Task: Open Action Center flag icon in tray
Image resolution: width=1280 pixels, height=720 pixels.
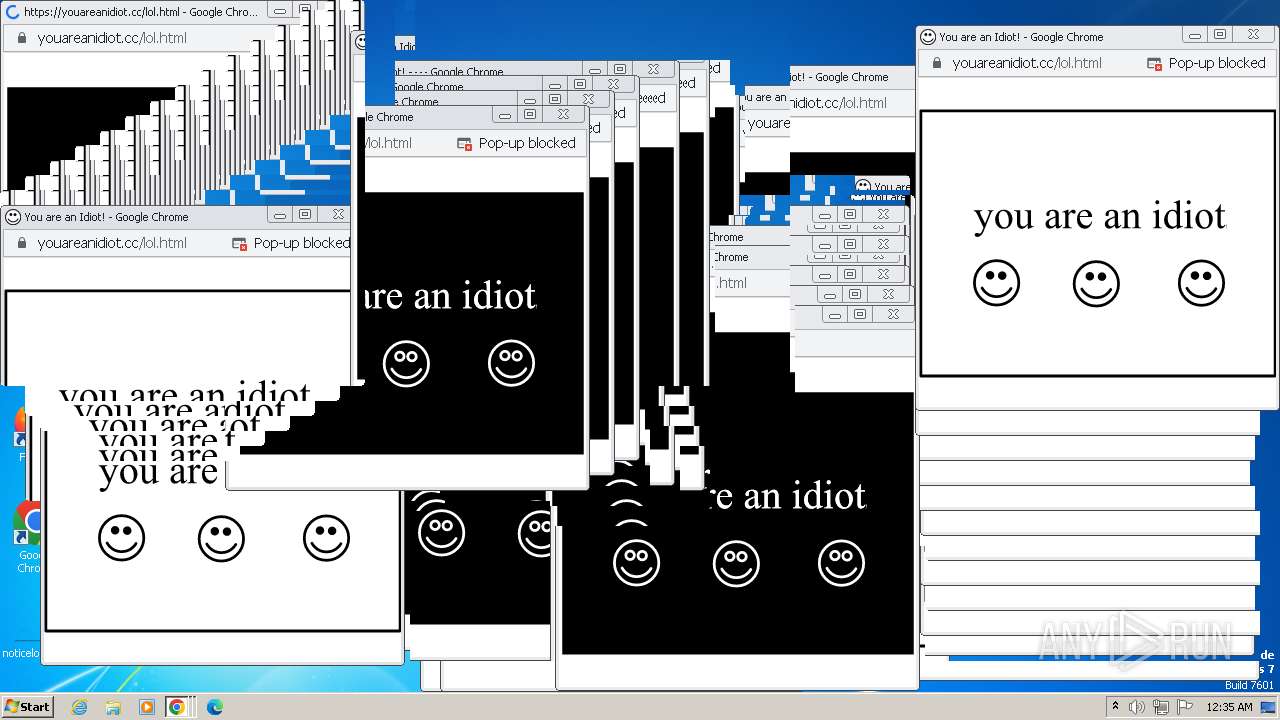Action: coord(1183,707)
